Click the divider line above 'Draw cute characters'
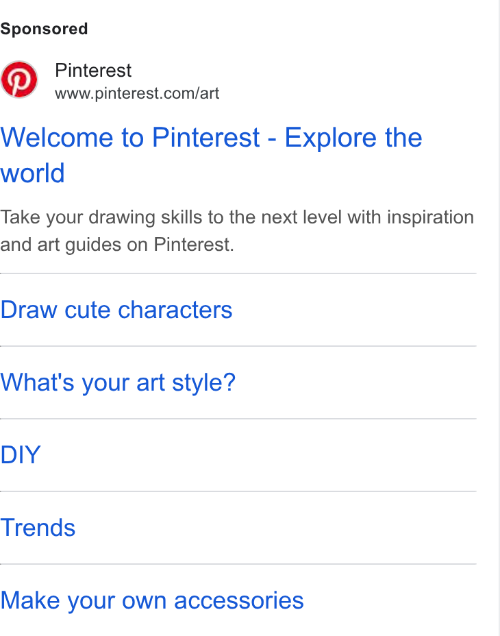The image size is (500, 636). pos(238,273)
